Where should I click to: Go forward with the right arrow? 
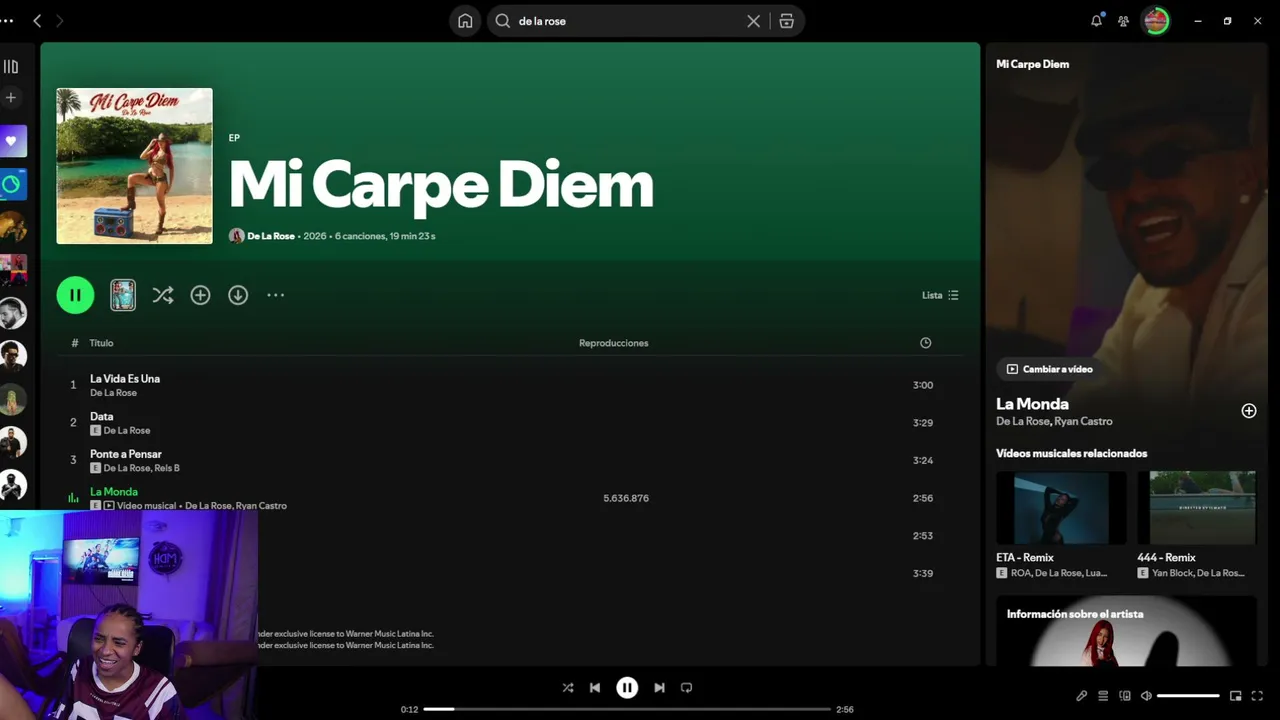(60, 21)
